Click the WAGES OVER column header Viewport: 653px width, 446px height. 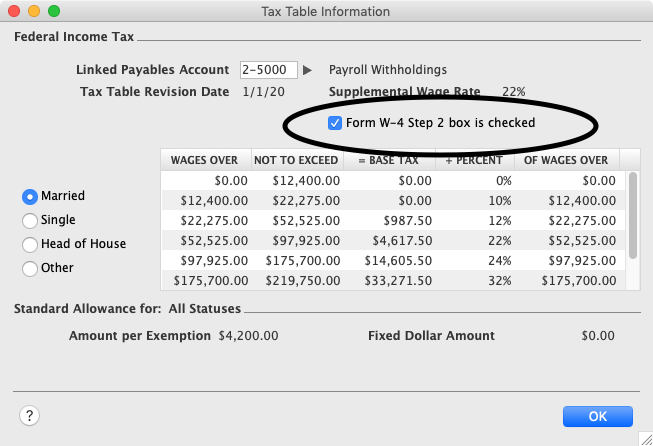tap(204, 160)
